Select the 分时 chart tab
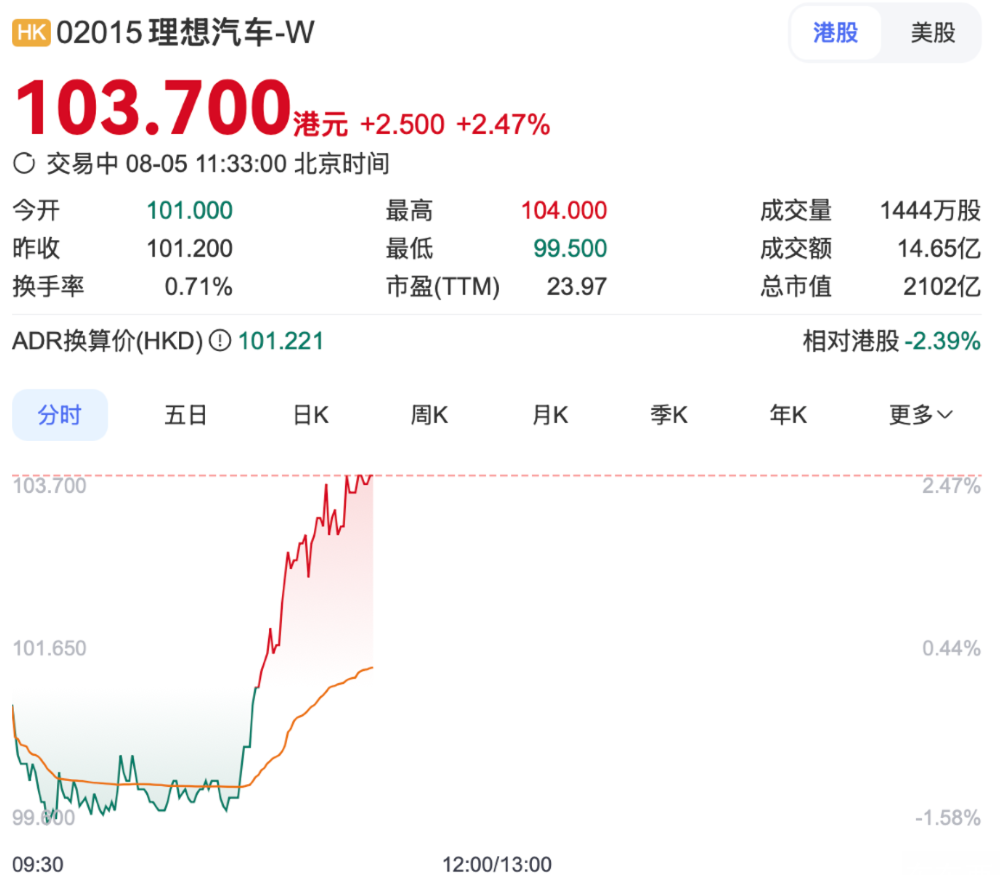 pyautogui.click(x=59, y=415)
